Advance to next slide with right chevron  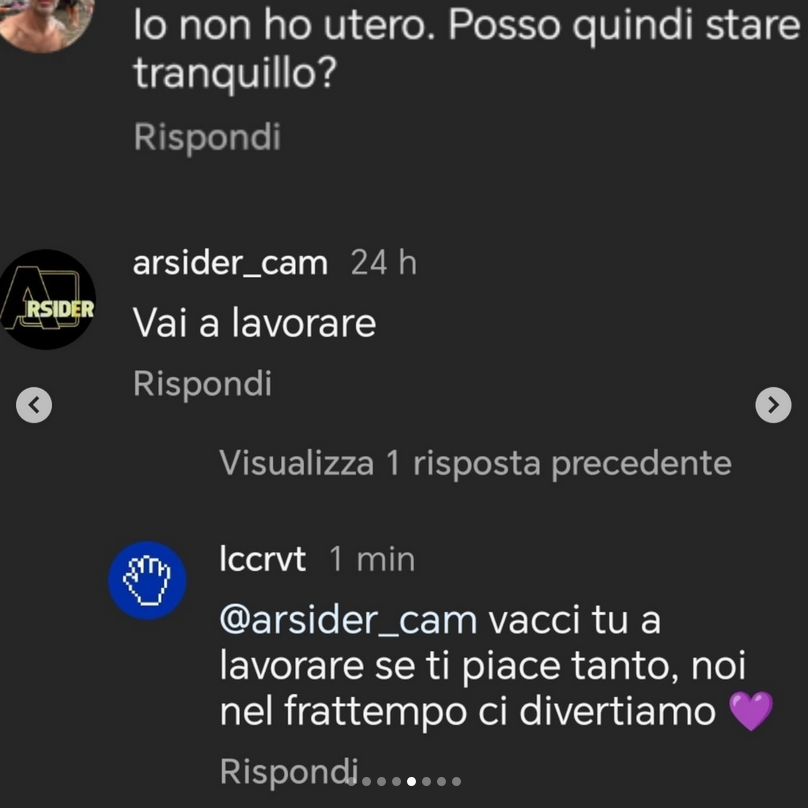click(x=773, y=405)
